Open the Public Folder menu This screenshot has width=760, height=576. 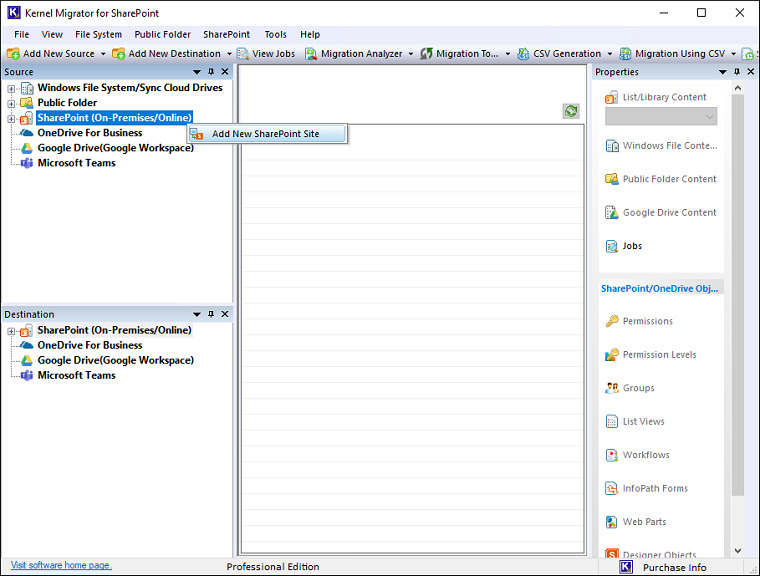tap(162, 34)
